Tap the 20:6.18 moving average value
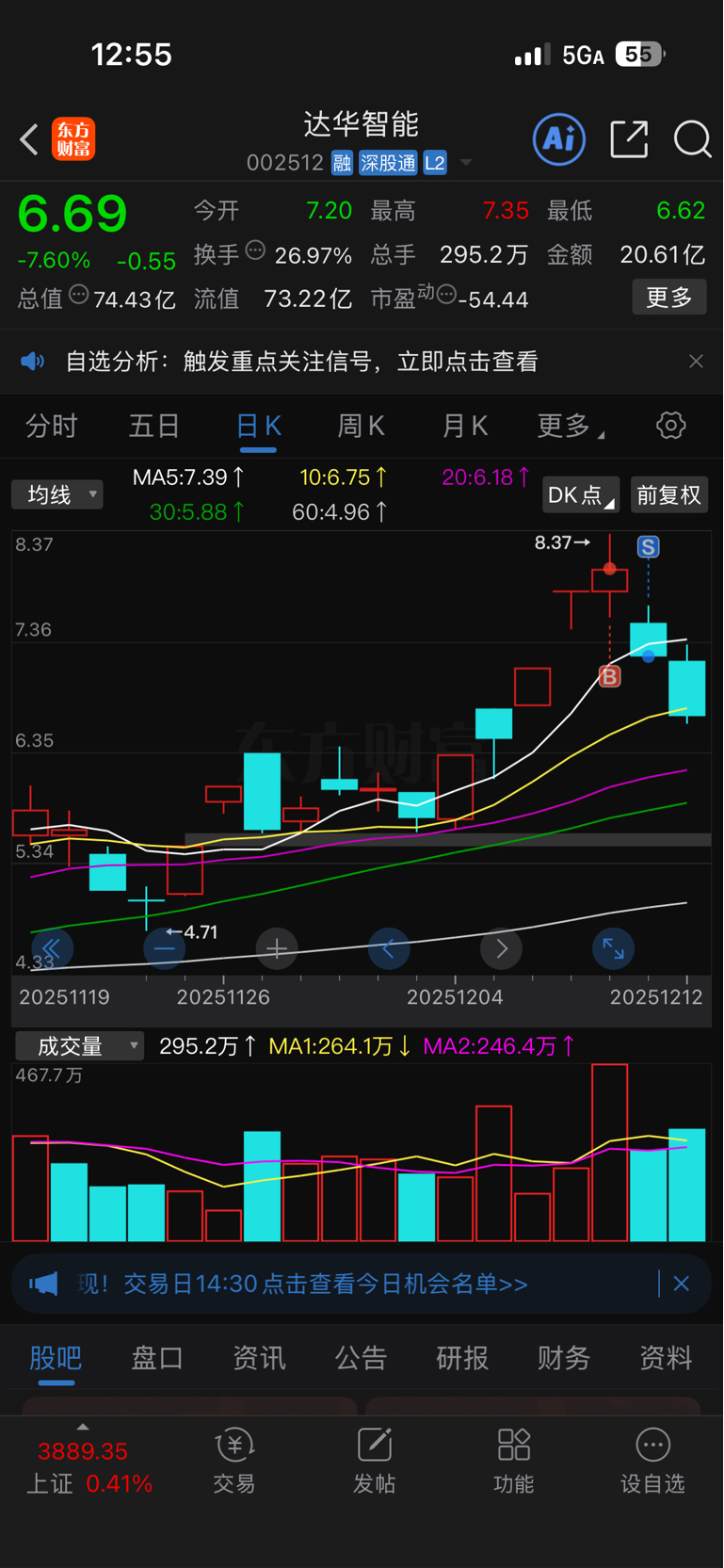 [487, 477]
